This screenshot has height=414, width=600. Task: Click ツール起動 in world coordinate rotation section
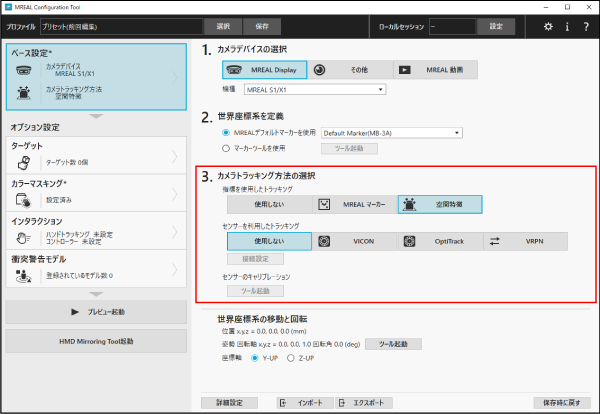[393, 344]
